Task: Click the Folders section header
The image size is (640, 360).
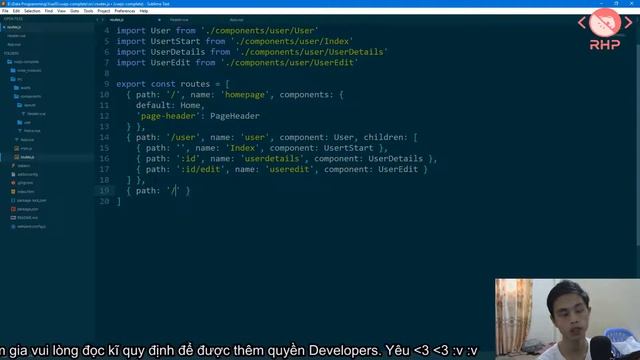Action: coord(11,53)
